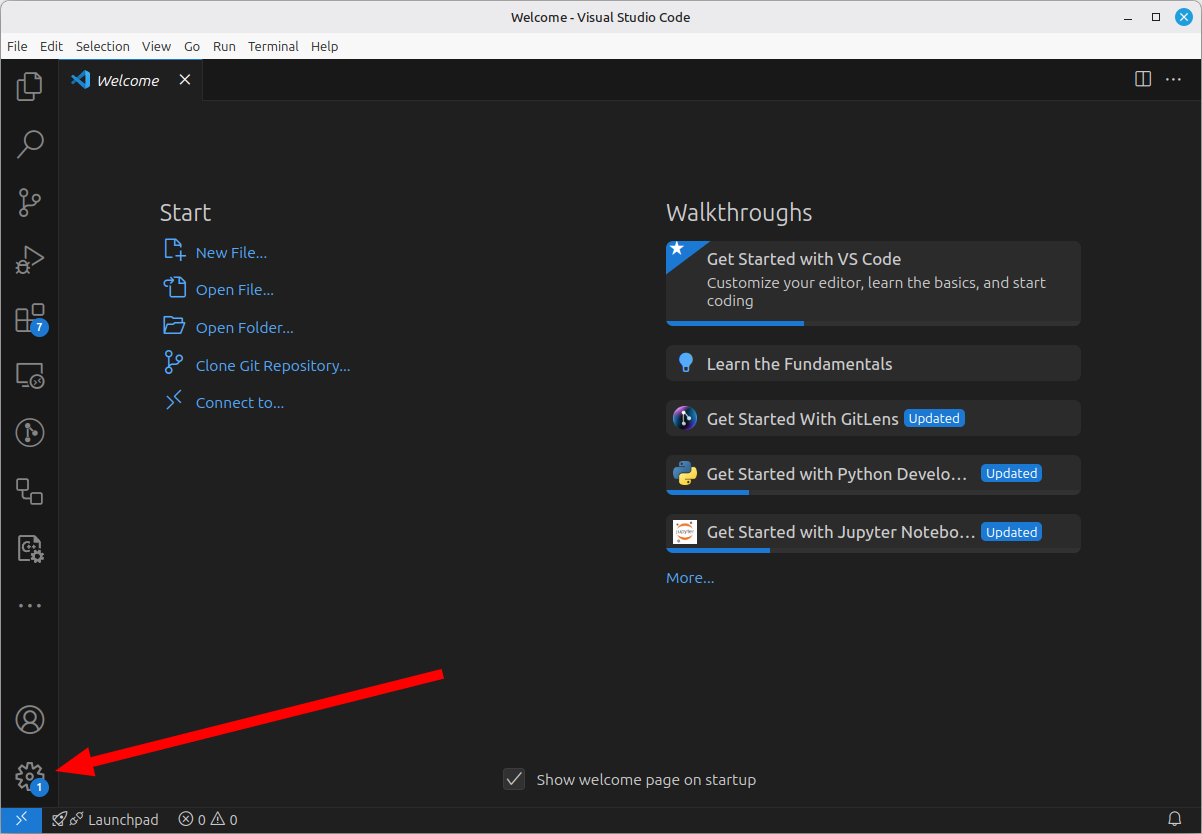1202x834 pixels.
Task: Click the Open Folder link
Action: (x=244, y=328)
